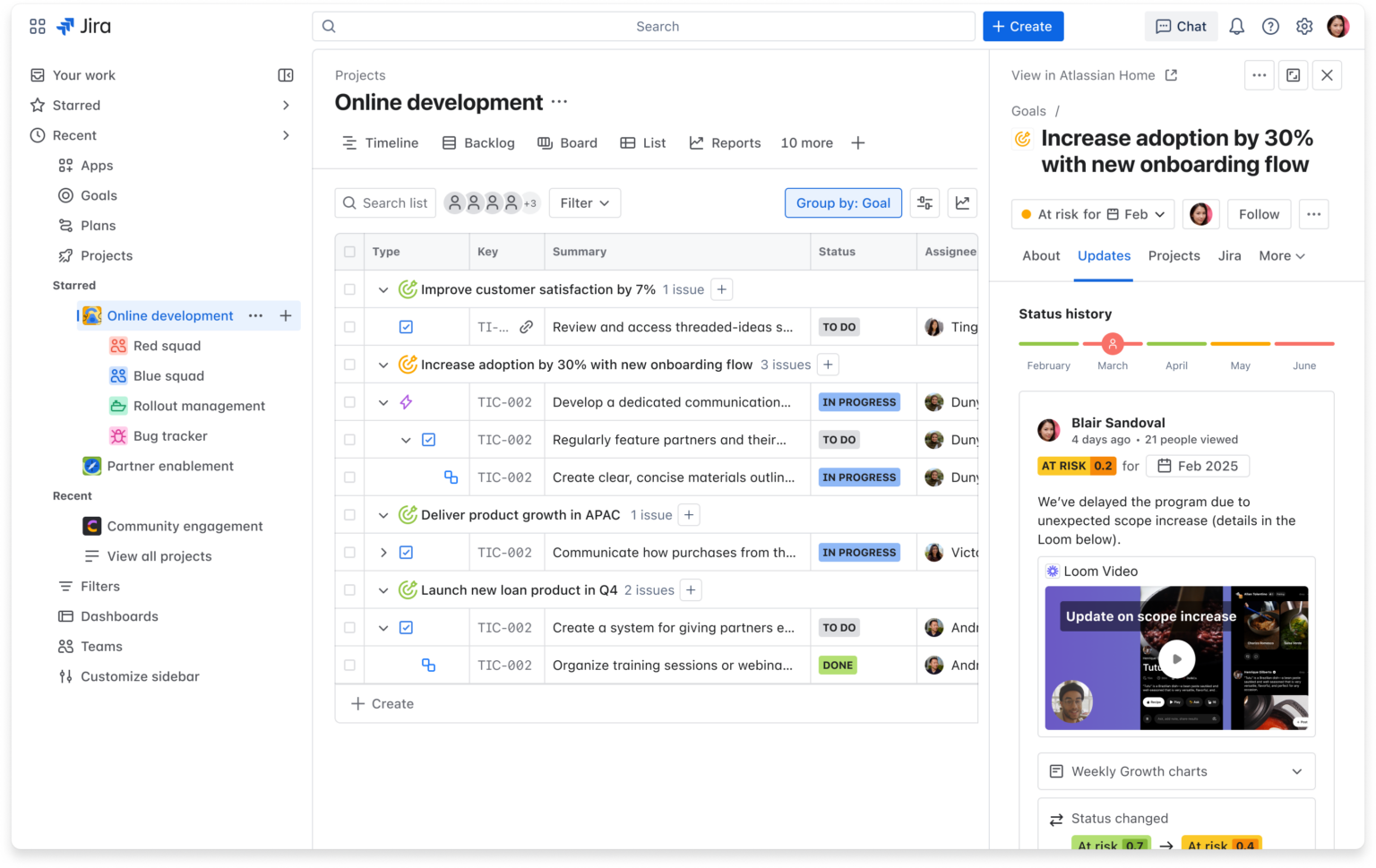The image size is (1376, 868).
Task: Open the About tab for the goal
Action: (x=1040, y=256)
